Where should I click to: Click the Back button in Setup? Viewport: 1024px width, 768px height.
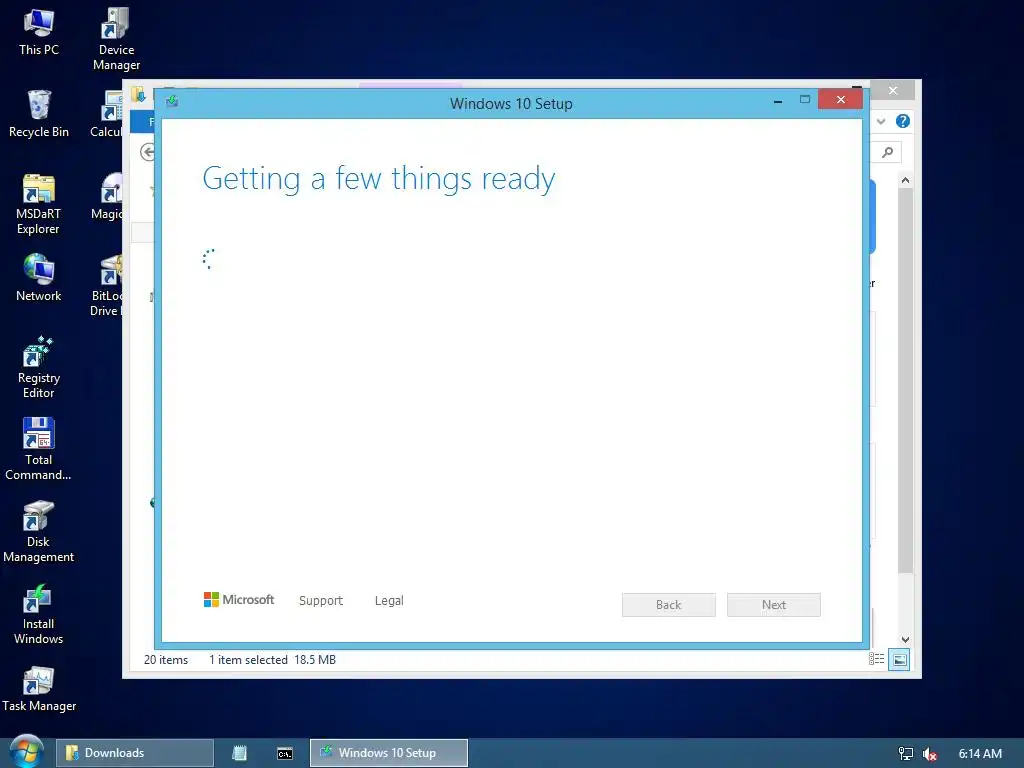click(669, 605)
